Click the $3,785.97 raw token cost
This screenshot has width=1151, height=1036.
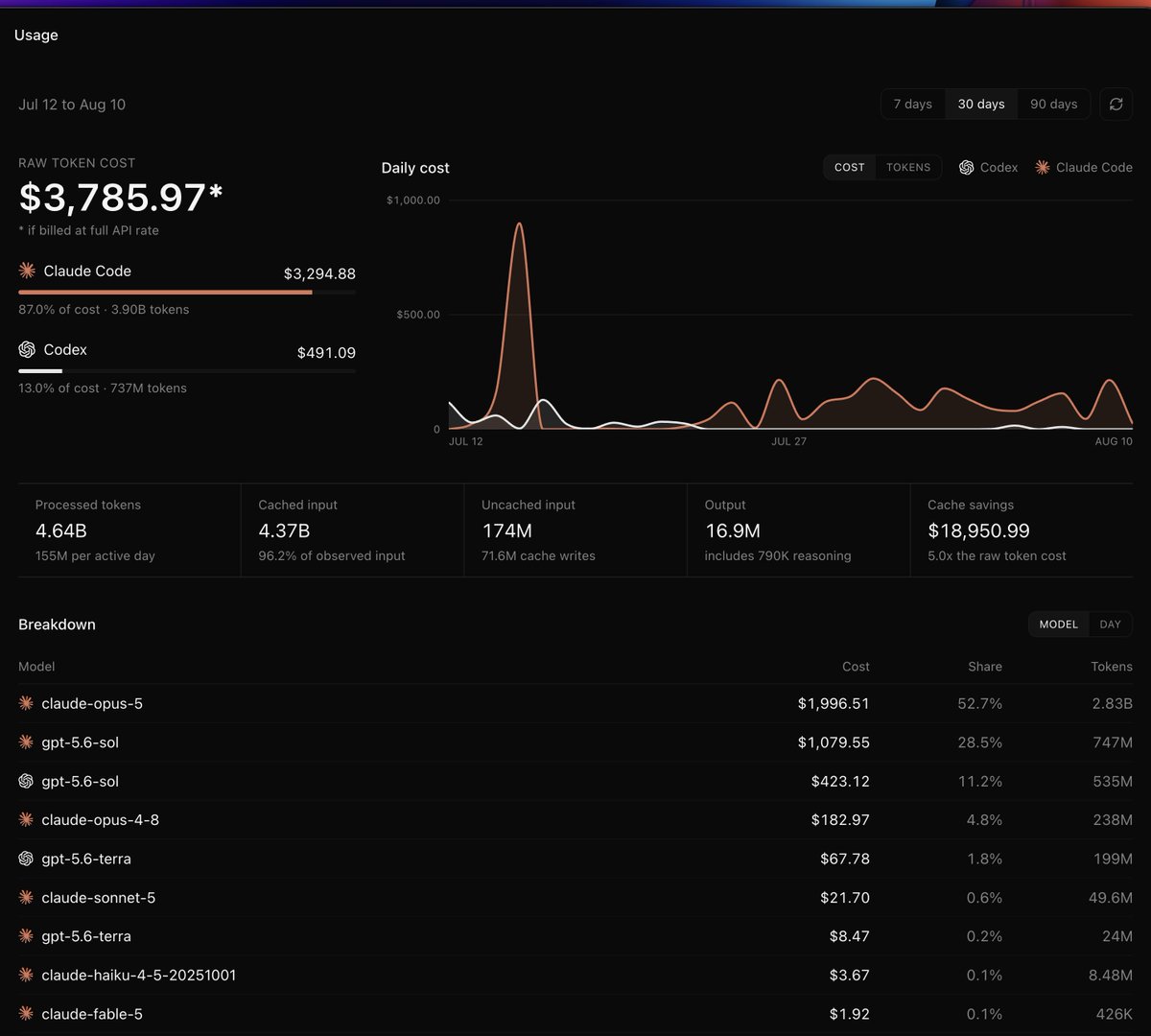click(121, 197)
